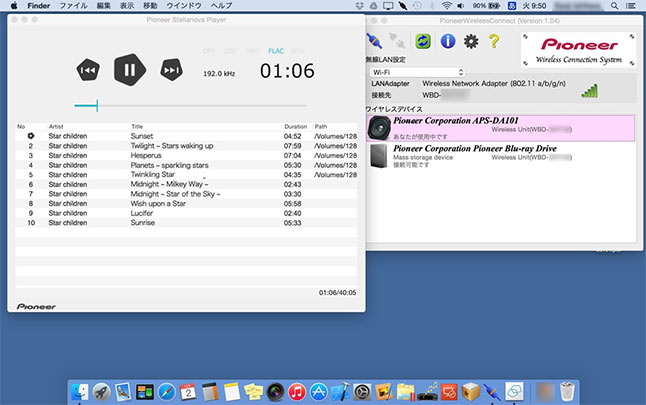Click the Title column header

[137, 126]
